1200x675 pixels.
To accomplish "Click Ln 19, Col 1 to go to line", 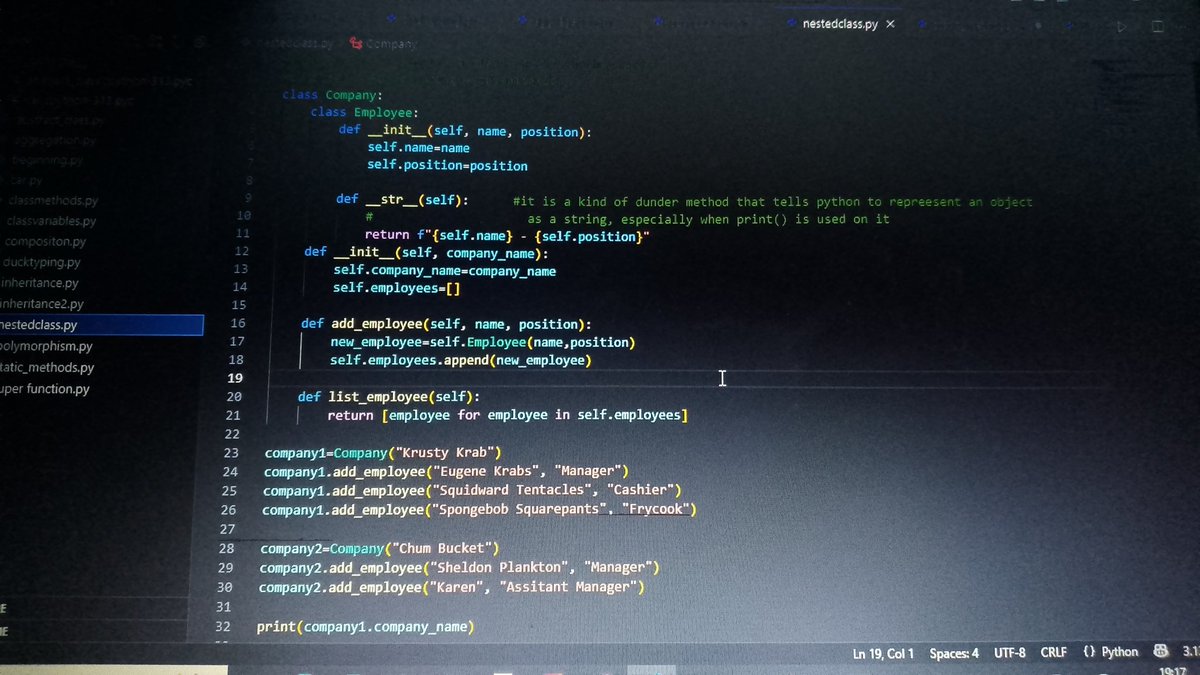I will click(883, 652).
